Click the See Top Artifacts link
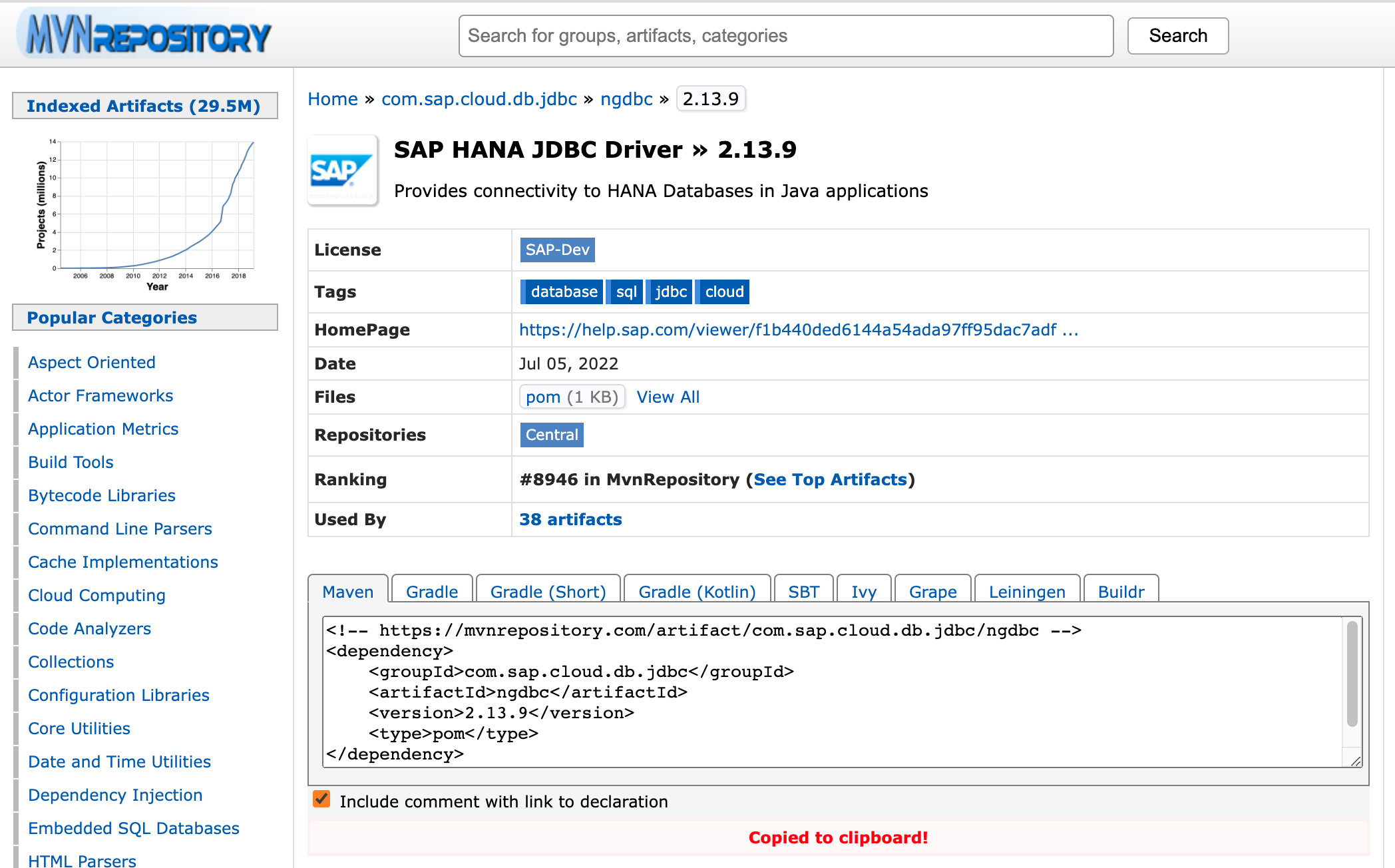This screenshot has height=868, width=1395. coord(830,479)
